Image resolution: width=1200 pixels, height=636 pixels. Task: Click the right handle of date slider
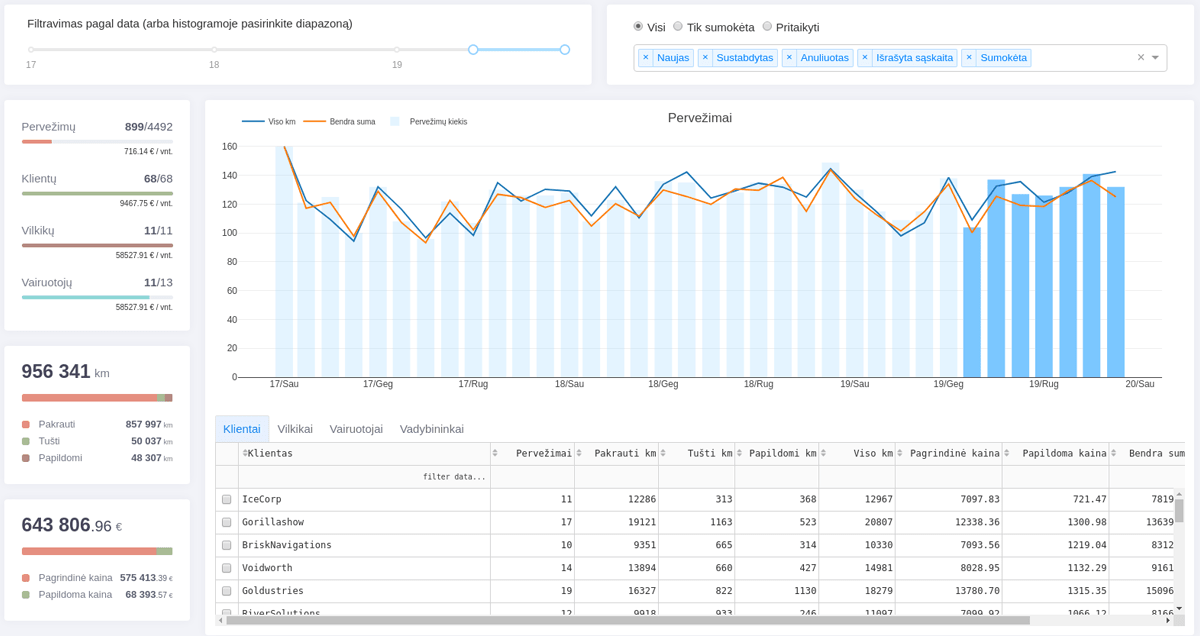tap(565, 49)
